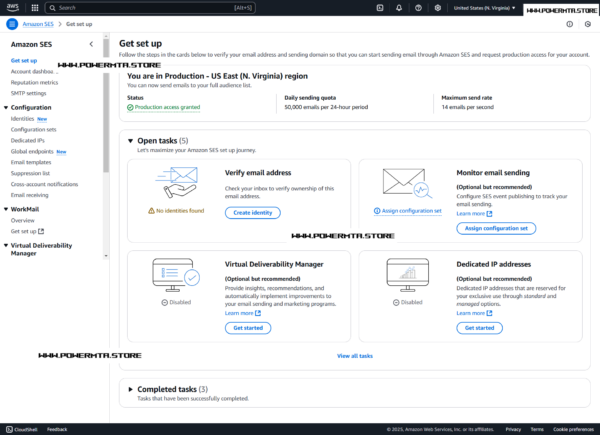Focus the AWS Search input field
This screenshot has height=435, width=600.
pyautogui.click(x=150, y=8)
